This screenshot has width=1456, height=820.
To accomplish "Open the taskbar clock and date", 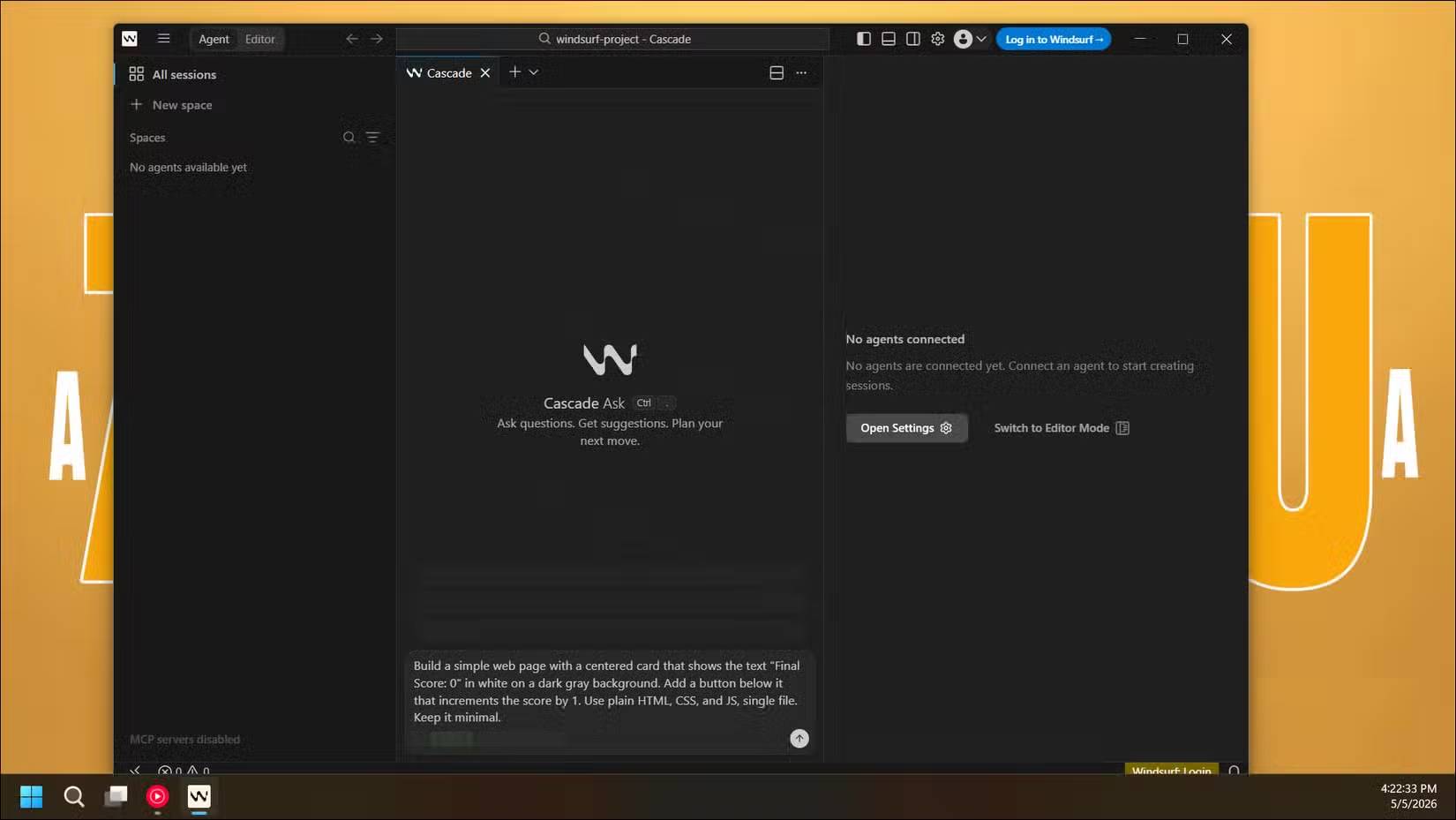I will click(x=1409, y=796).
